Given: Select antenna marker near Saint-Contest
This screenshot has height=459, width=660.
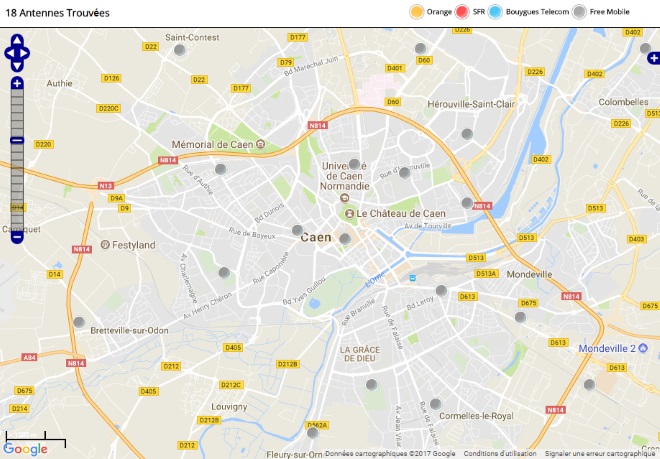Looking at the screenshot, I should (180, 50).
